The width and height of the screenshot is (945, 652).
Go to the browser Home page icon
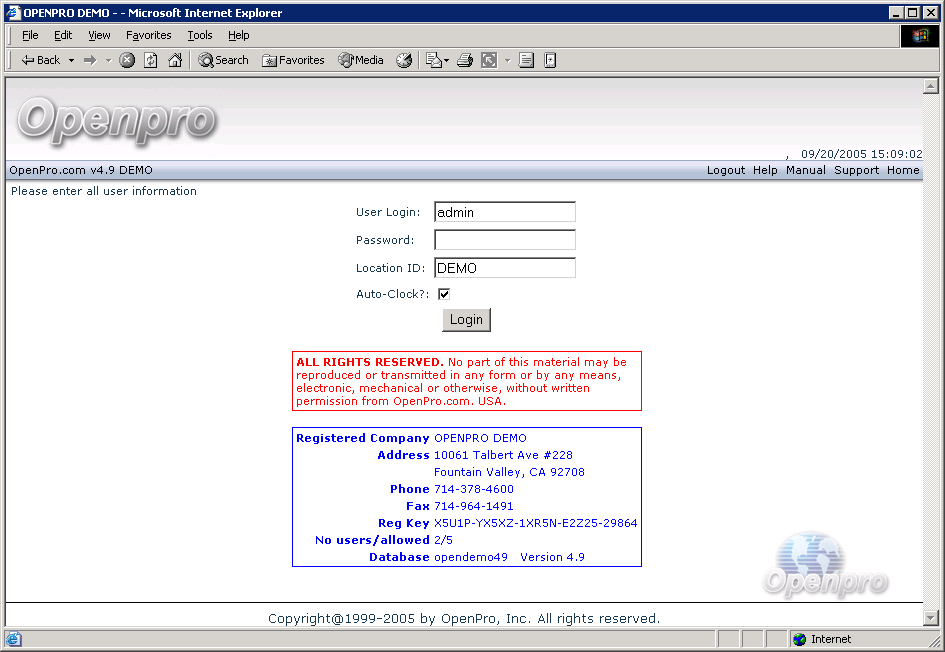[175, 60]
